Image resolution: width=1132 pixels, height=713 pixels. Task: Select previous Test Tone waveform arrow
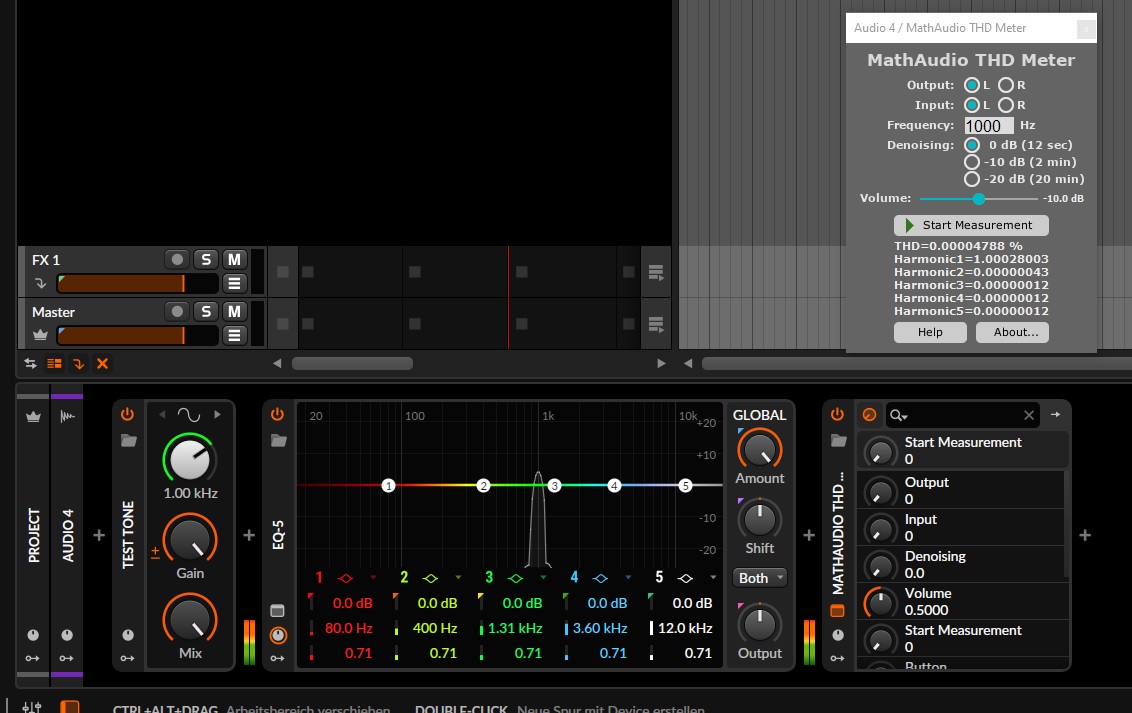click(x=162, y=414)
